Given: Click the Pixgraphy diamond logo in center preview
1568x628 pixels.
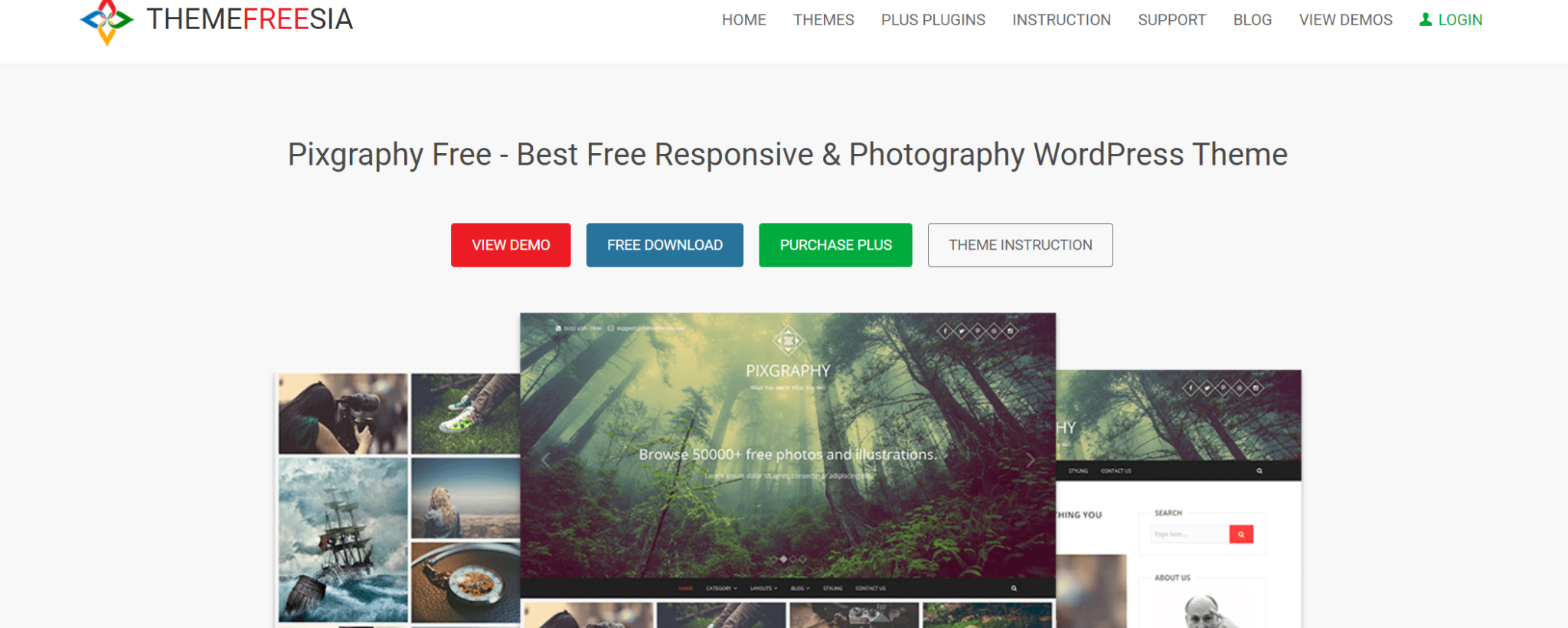Looking at the screenshot, I should (788, 341).
